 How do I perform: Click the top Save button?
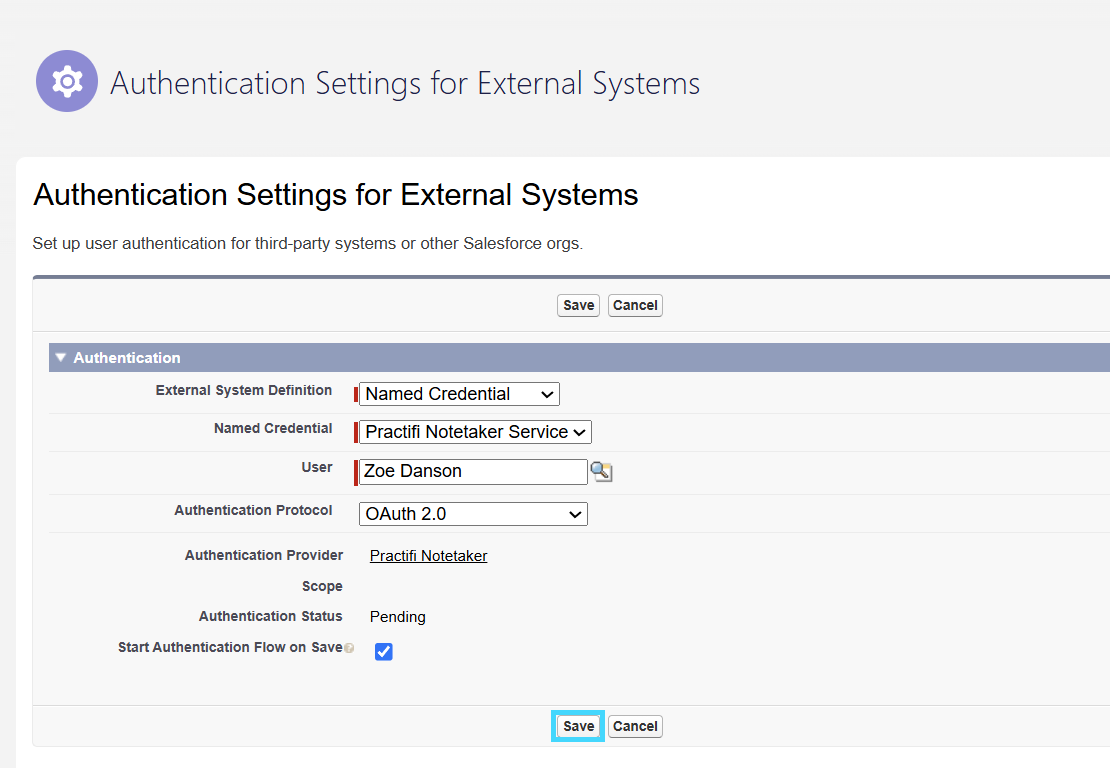pyautogui.click(x=578, y=305)
